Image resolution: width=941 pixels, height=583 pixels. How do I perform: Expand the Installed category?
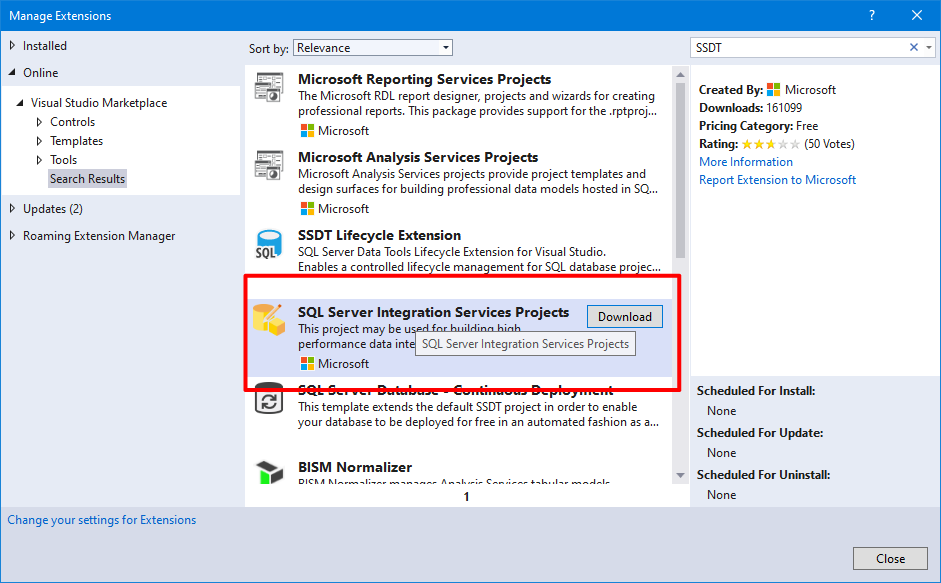12,46
